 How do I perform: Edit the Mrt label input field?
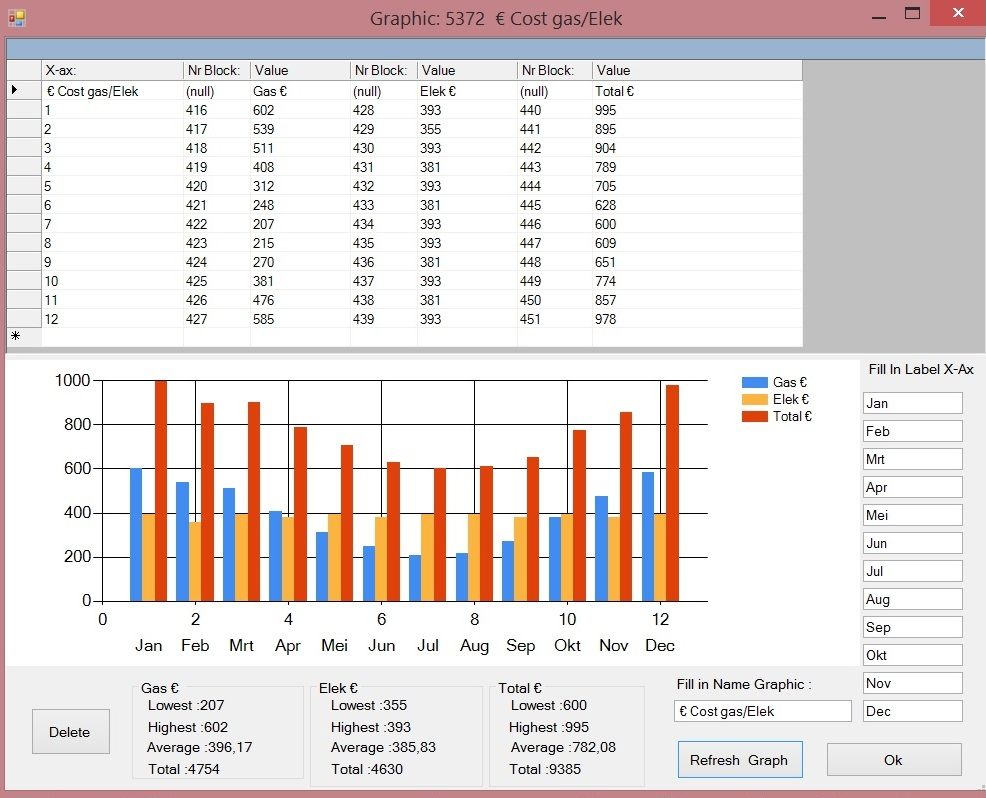click(x=912, y=459)
